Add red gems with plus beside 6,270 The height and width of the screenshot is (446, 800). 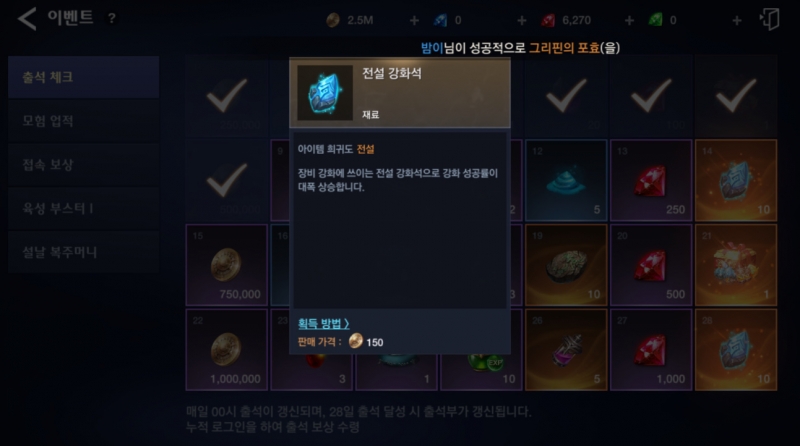(x=629, y=20)
